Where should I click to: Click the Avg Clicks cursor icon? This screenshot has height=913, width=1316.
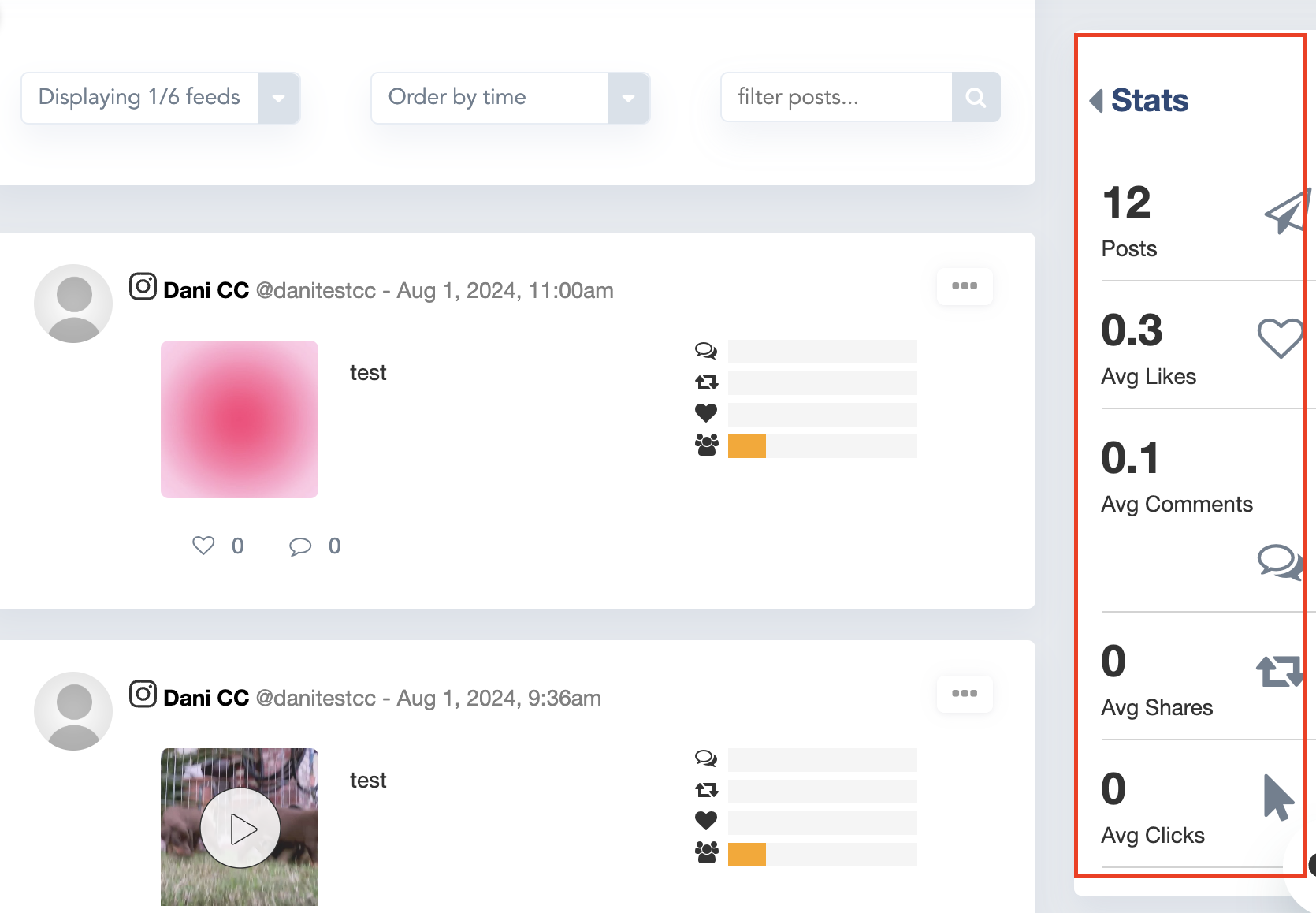[1277, 797]
